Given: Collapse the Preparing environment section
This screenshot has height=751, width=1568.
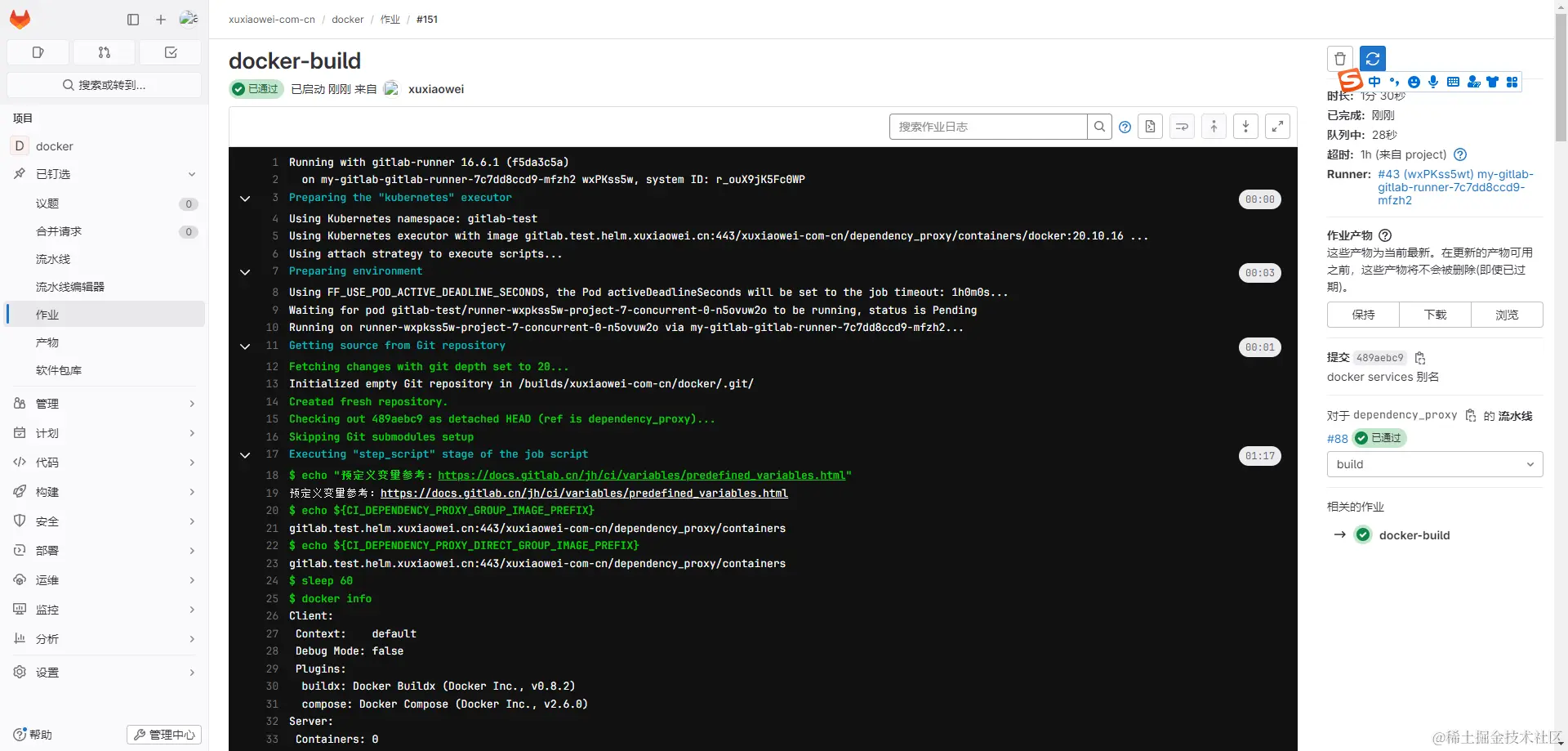Looking at the screenshot, I should click(x=245, y=272).
